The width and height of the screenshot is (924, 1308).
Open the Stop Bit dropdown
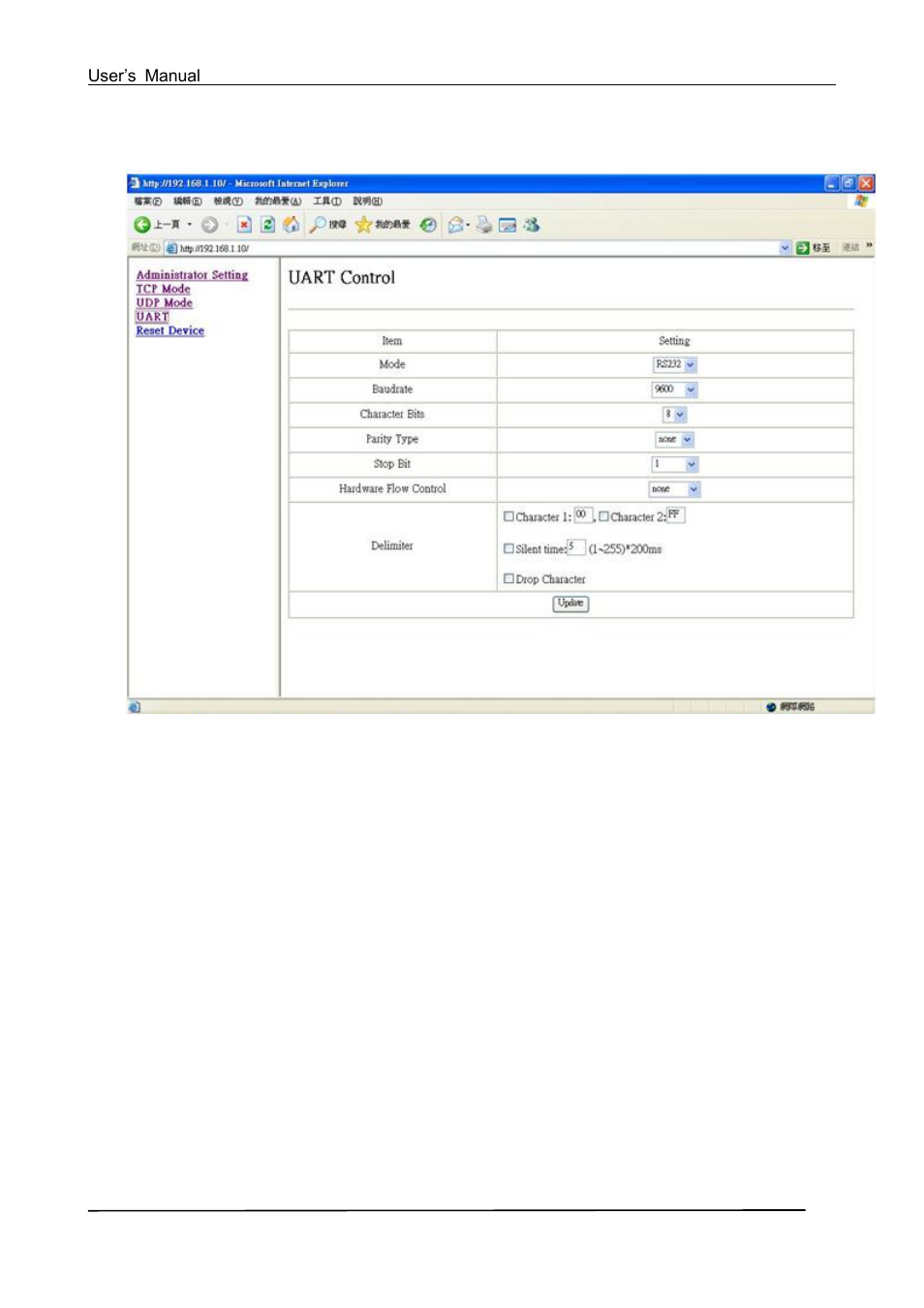tap(675, 465)
